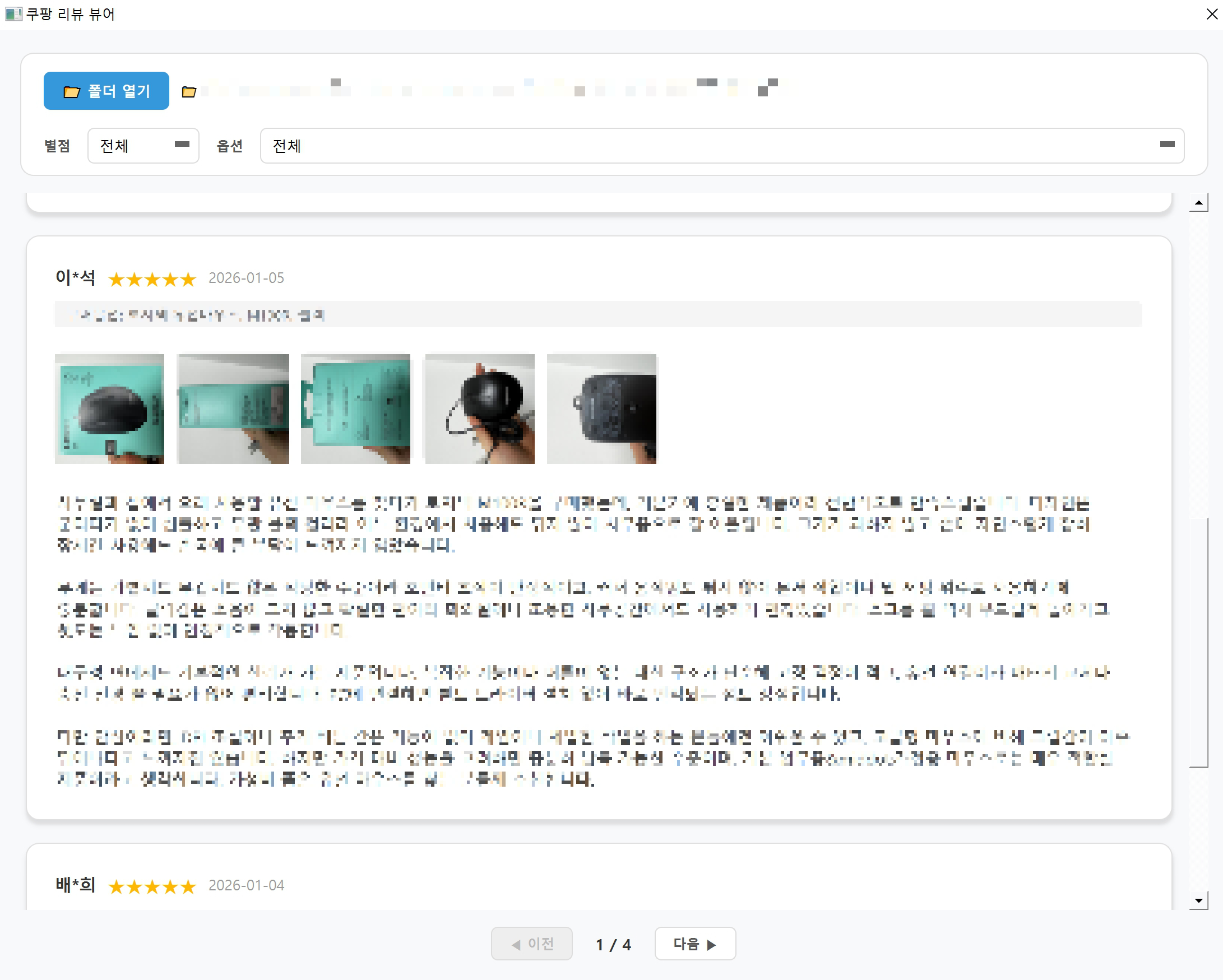Click the 폴더 열기 folder button
The width and height of the screenshot is (1223, 980).
(x=106, y=91)
